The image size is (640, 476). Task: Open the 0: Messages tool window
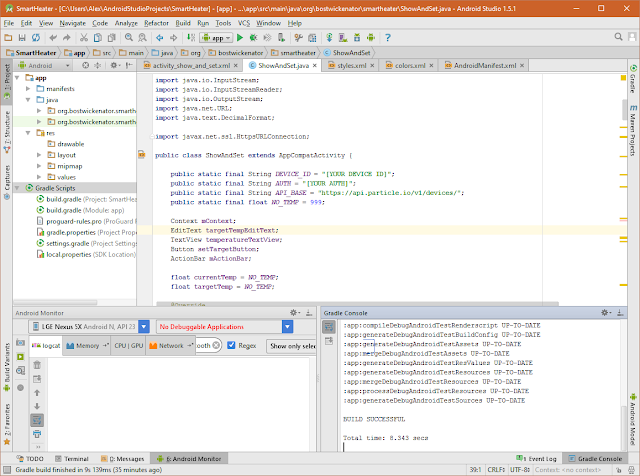(122, 458)
